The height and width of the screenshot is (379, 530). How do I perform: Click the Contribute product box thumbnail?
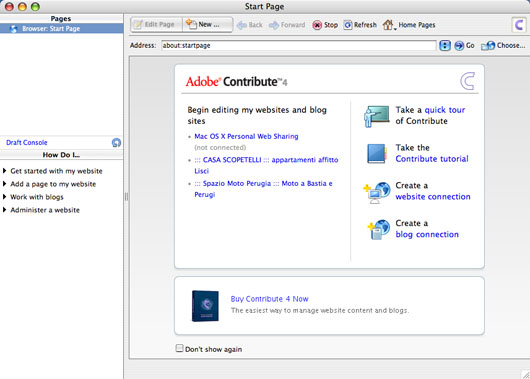205,306
